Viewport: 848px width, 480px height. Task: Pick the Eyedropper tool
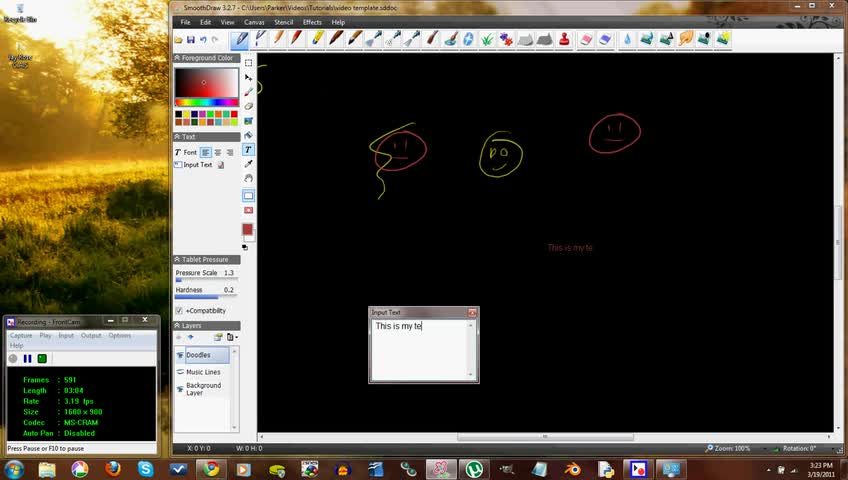click(x=248, y=164)
